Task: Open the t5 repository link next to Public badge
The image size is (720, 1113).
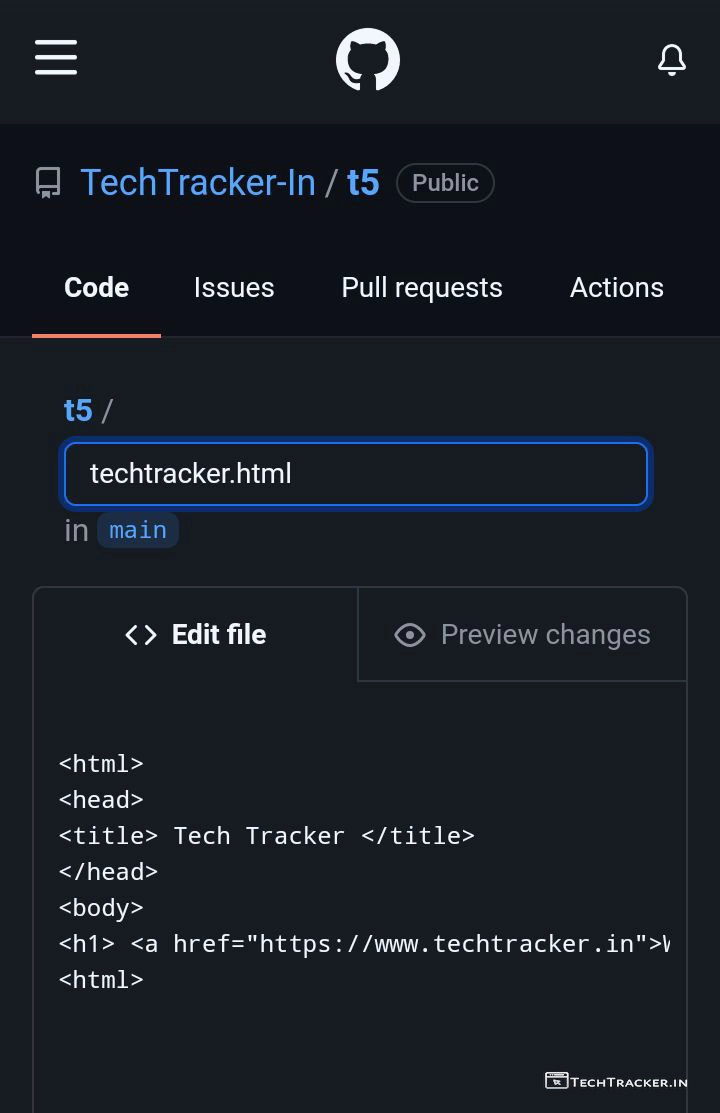Action: click(x=363, y=183)
